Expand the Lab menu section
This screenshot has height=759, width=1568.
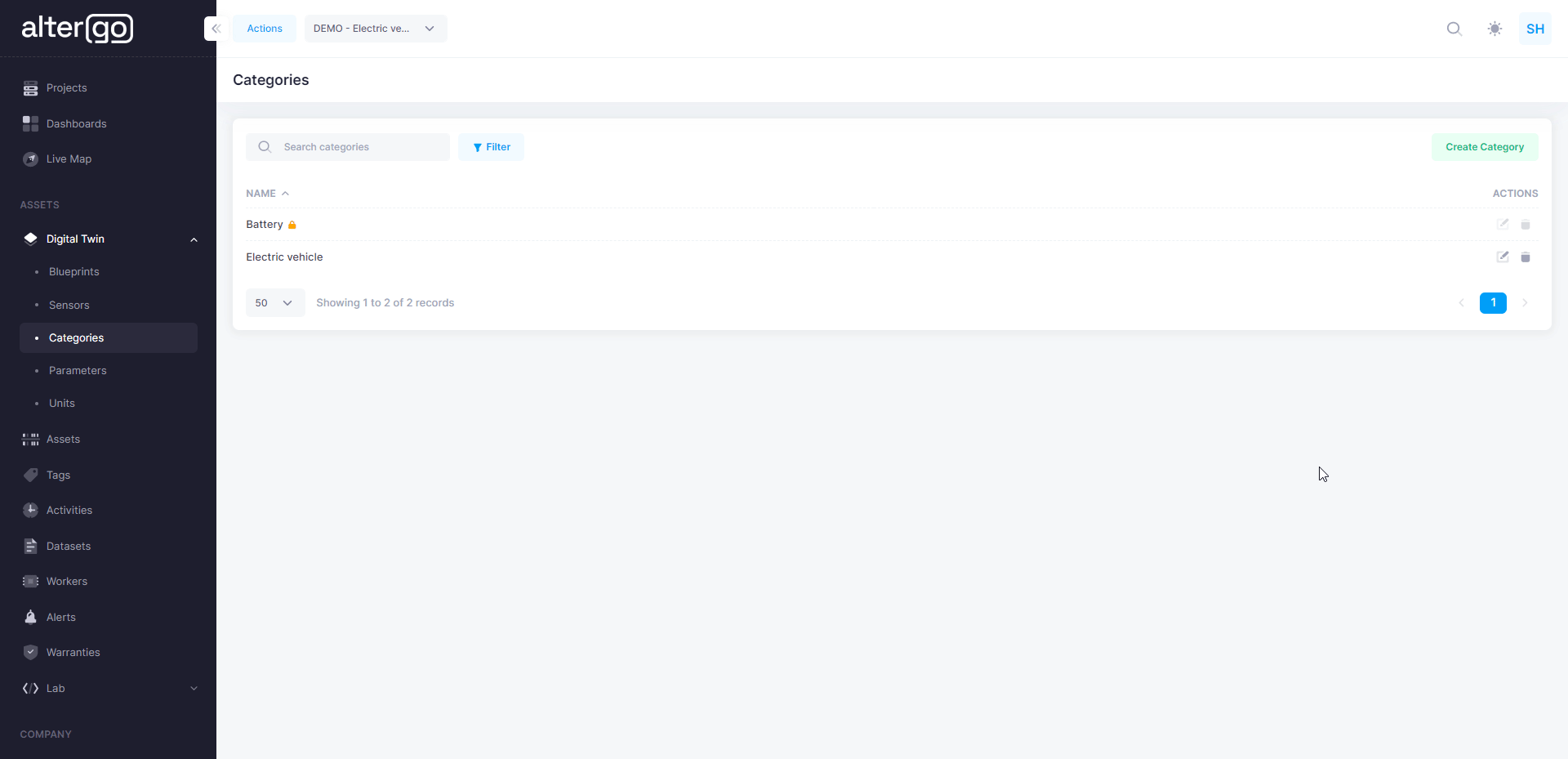point(194,688)
